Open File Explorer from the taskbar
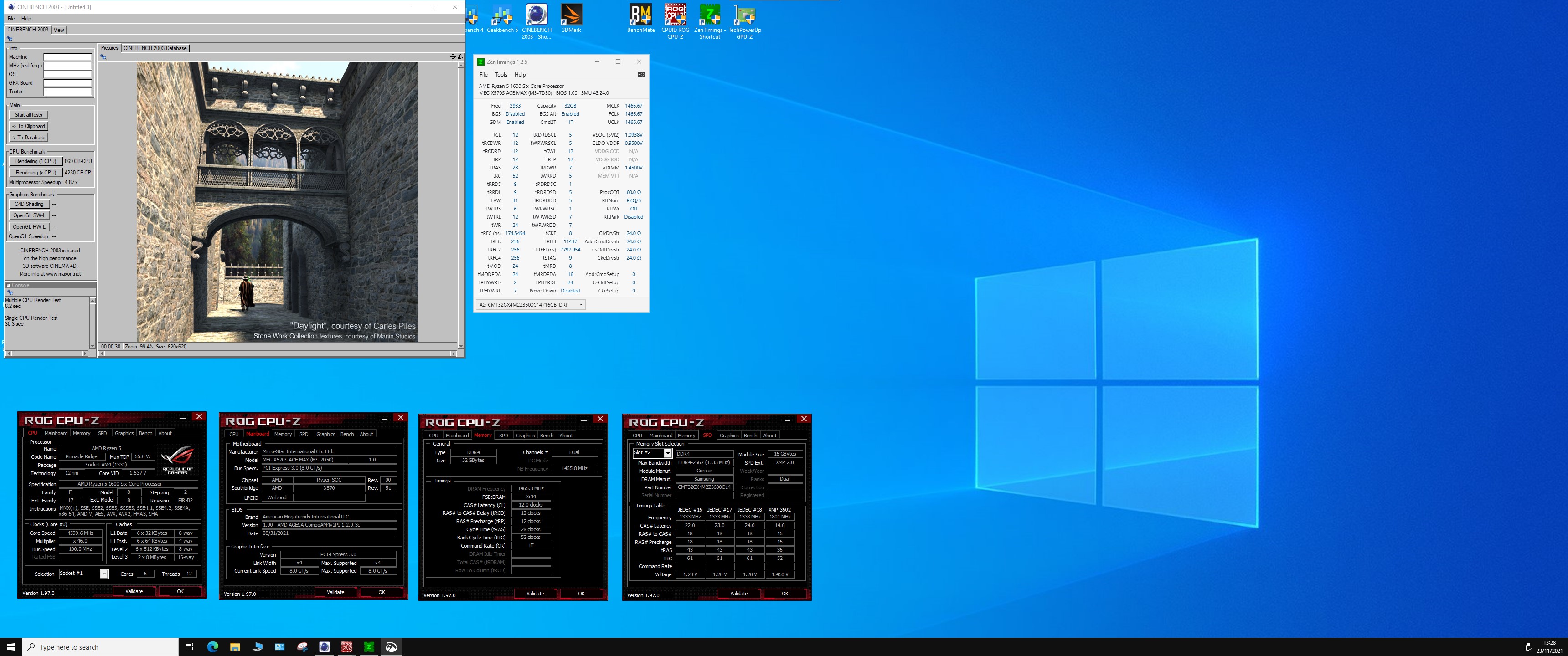Image resolution: width=1568 pixels, height=656 pixels. [x=235, y=647]
